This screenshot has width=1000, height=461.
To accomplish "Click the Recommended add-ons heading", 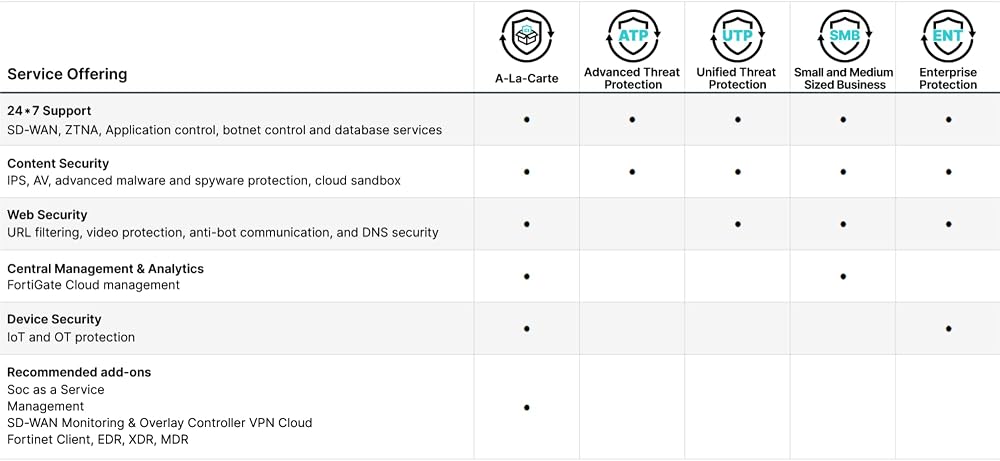I will pos(79,372).
